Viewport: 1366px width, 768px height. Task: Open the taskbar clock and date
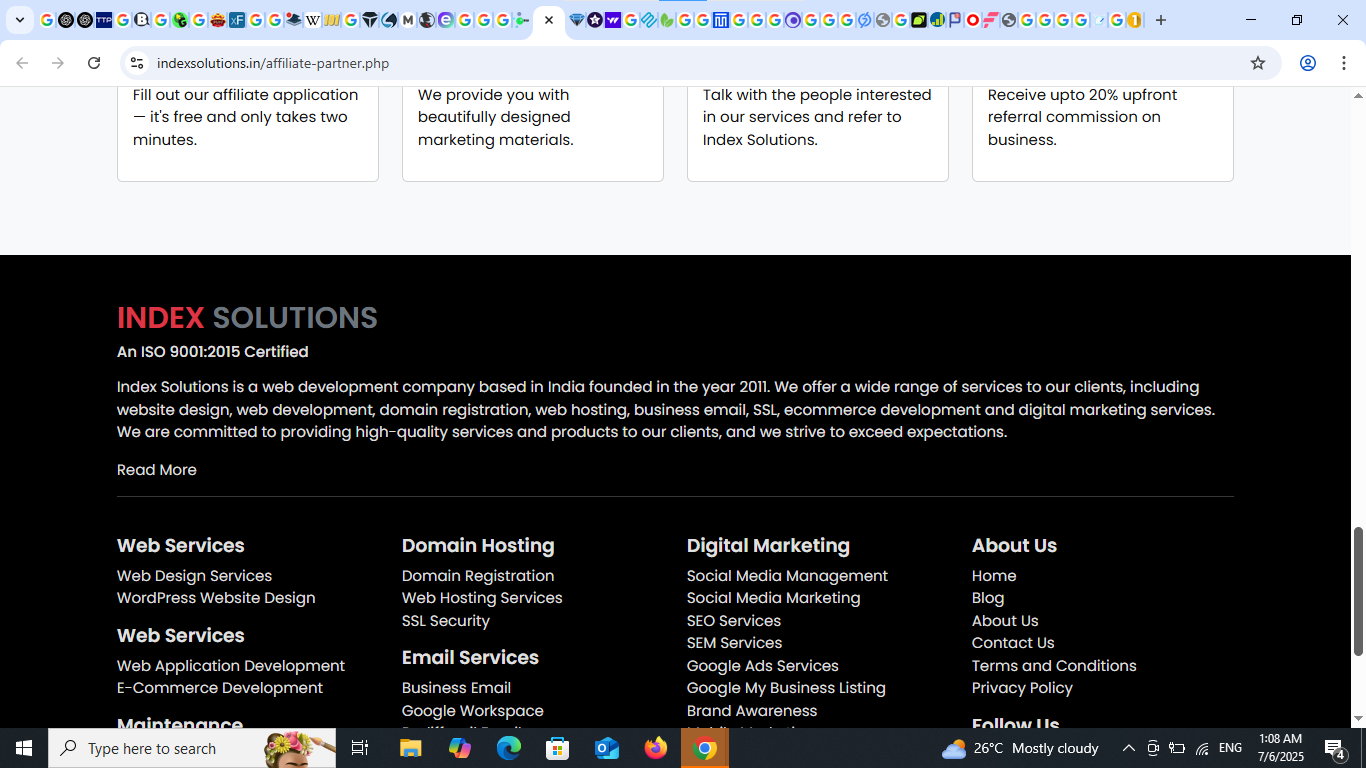[x=1280, y=748]
